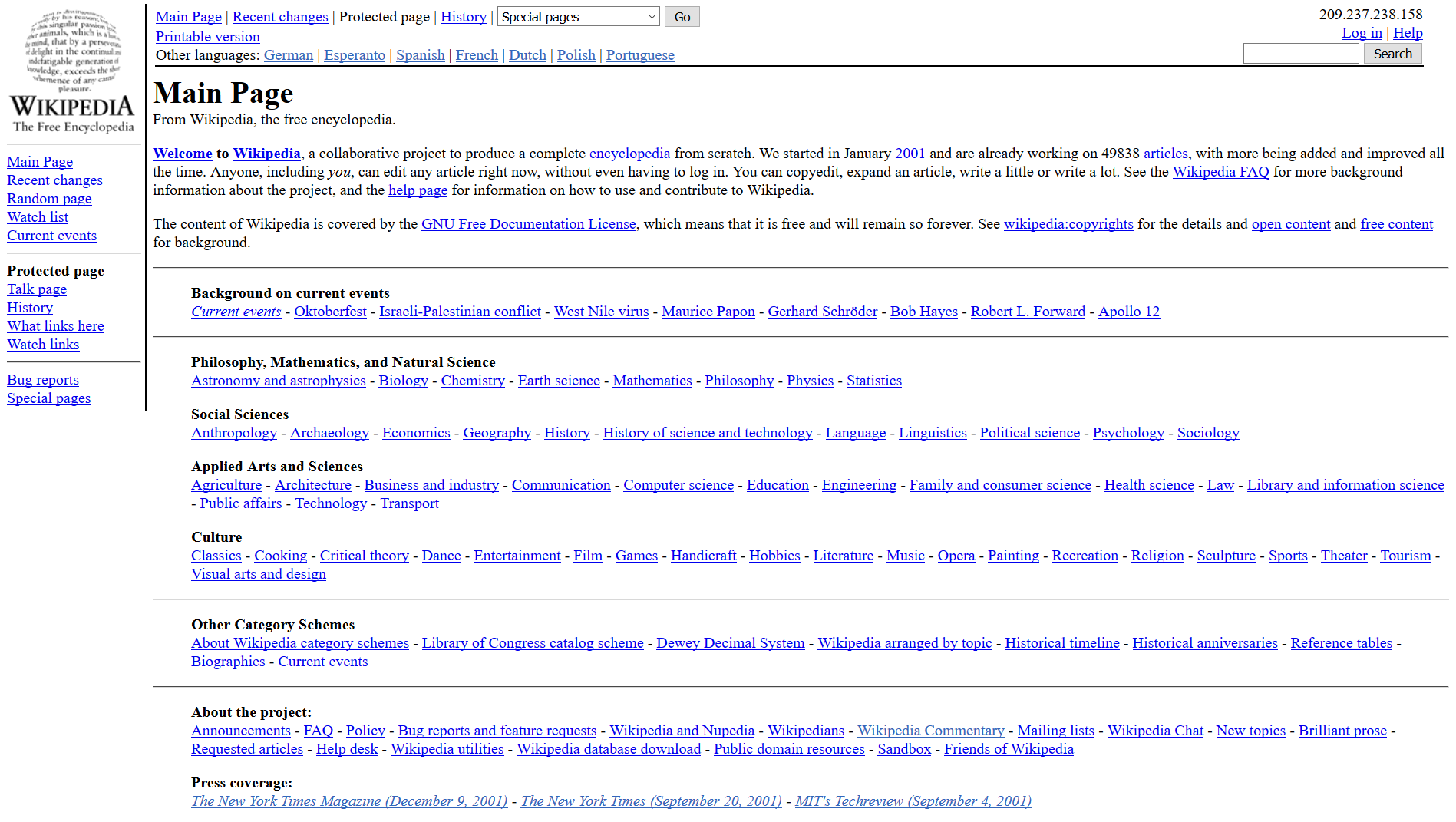1456x822 pixels.
Task: Open the Tourism category link
Action: point(1405,556)
